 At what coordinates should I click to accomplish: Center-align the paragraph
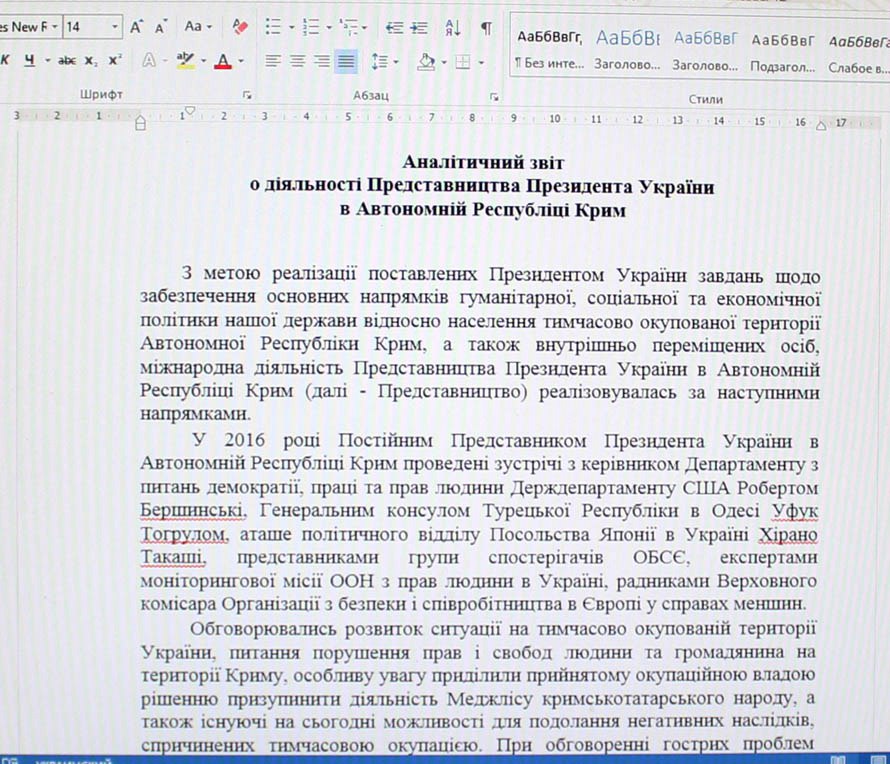pyautogui.click(x=297, y=61)
